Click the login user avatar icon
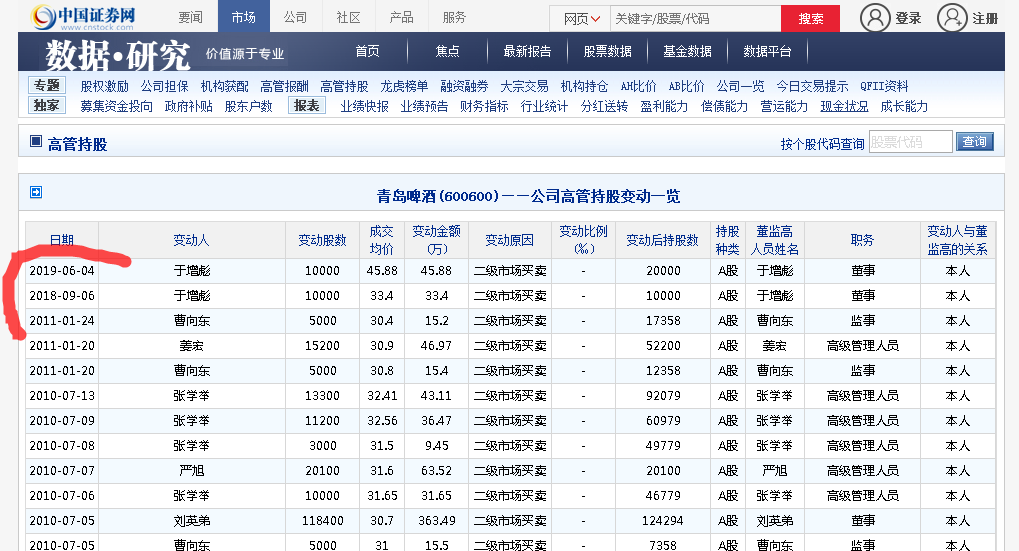 (x=875, y=18)
